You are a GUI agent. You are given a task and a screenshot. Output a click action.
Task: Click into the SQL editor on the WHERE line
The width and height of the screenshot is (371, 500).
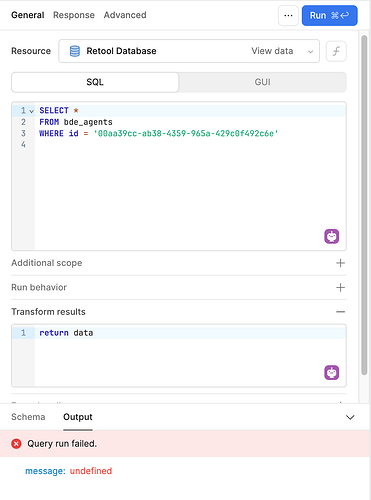190,133
